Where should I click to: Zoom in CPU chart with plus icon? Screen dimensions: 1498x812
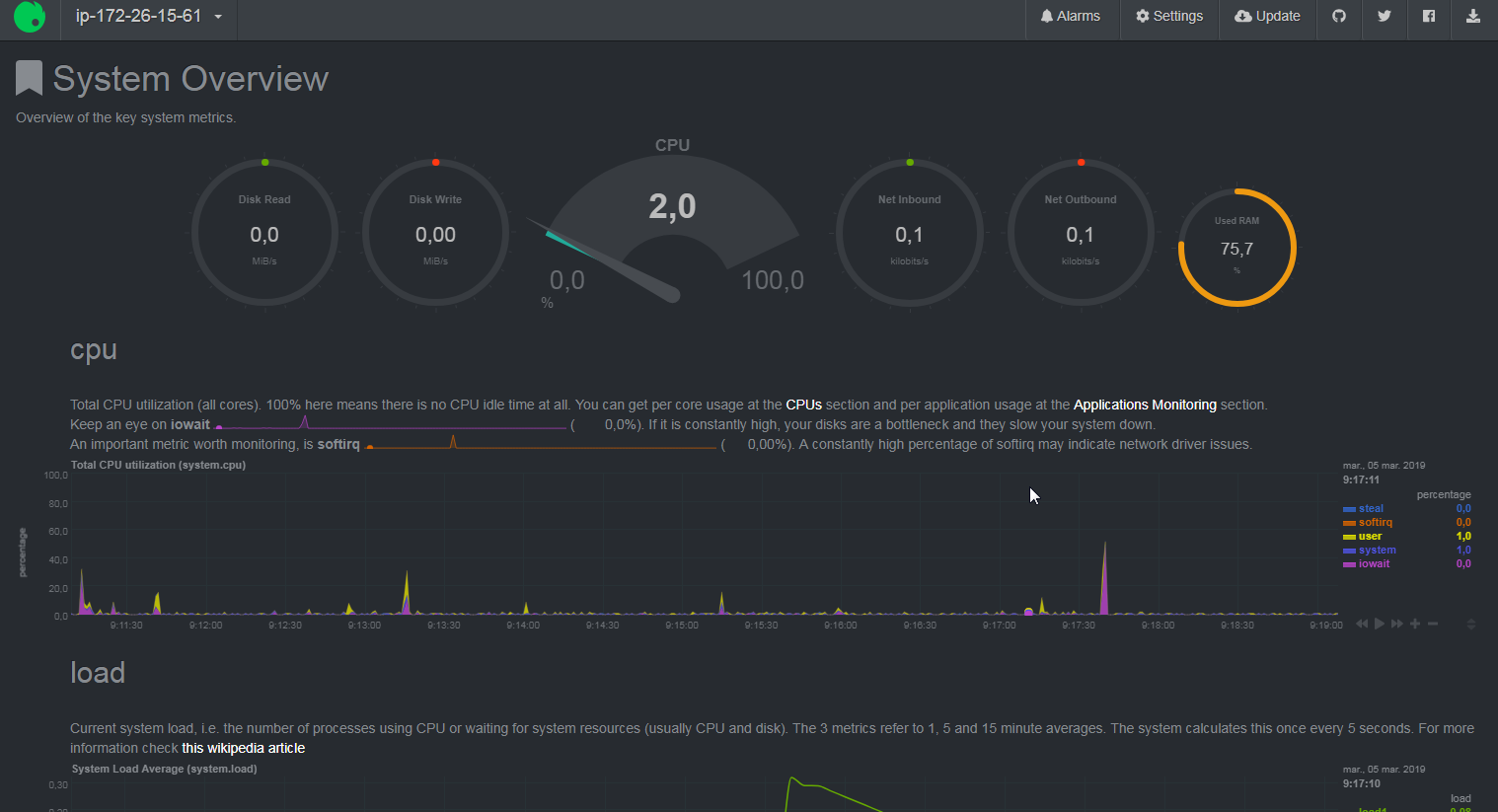(x=1415, y=624)
